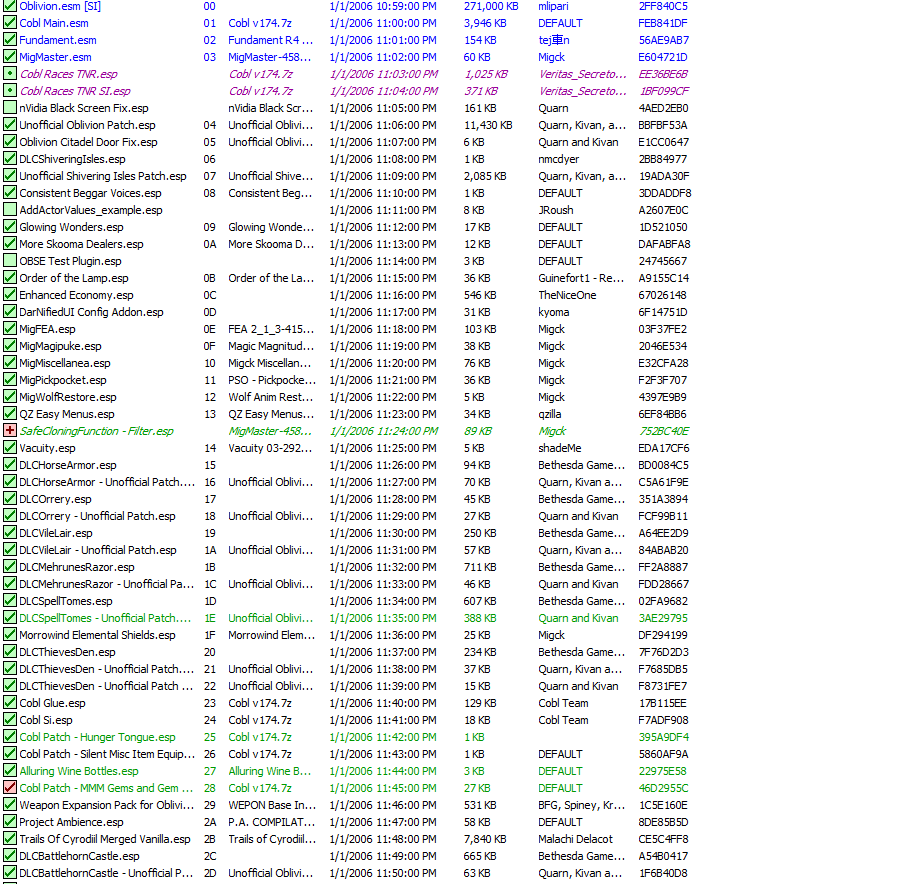Select the Morrowind Elemental Shields.esp file name
Viewport: 909px width, 884px height.
click(97, 635)
